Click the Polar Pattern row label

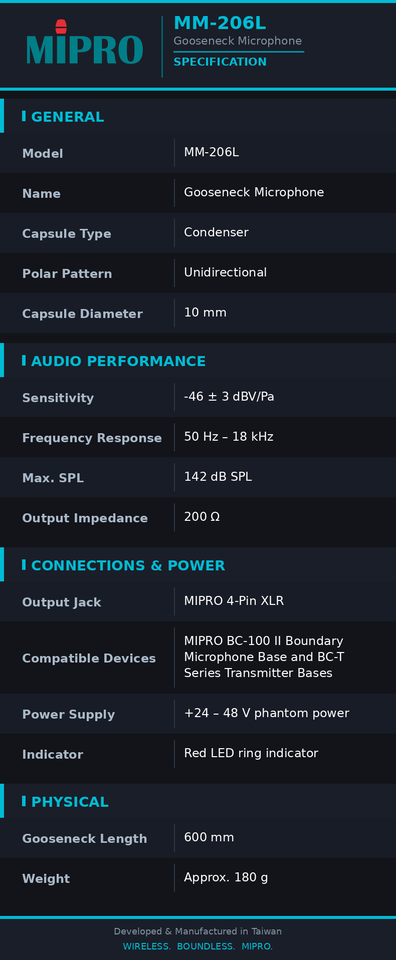coord(67,274)
